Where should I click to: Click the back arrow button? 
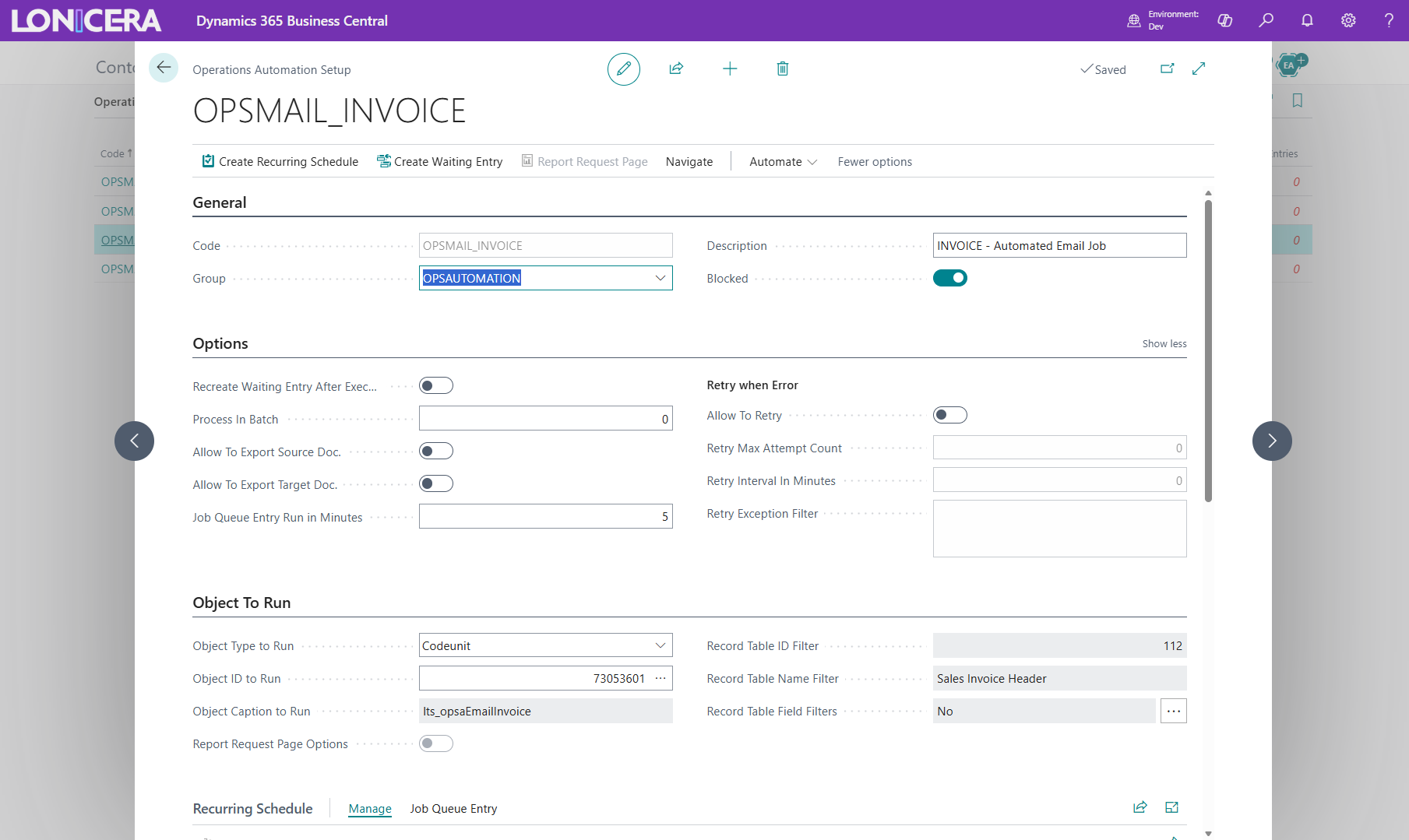pos(164,68)
